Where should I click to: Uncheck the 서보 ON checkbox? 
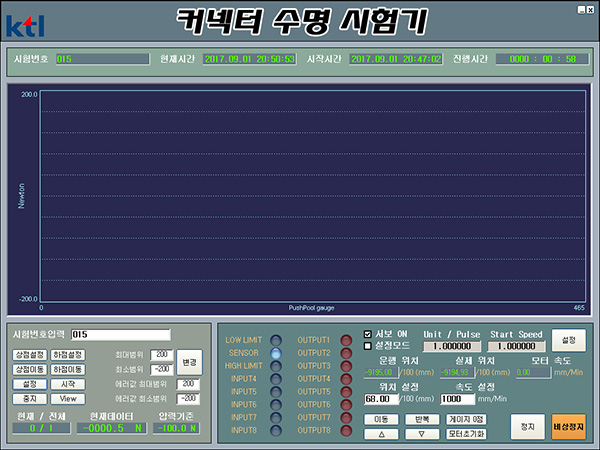[x=367, y=334]
